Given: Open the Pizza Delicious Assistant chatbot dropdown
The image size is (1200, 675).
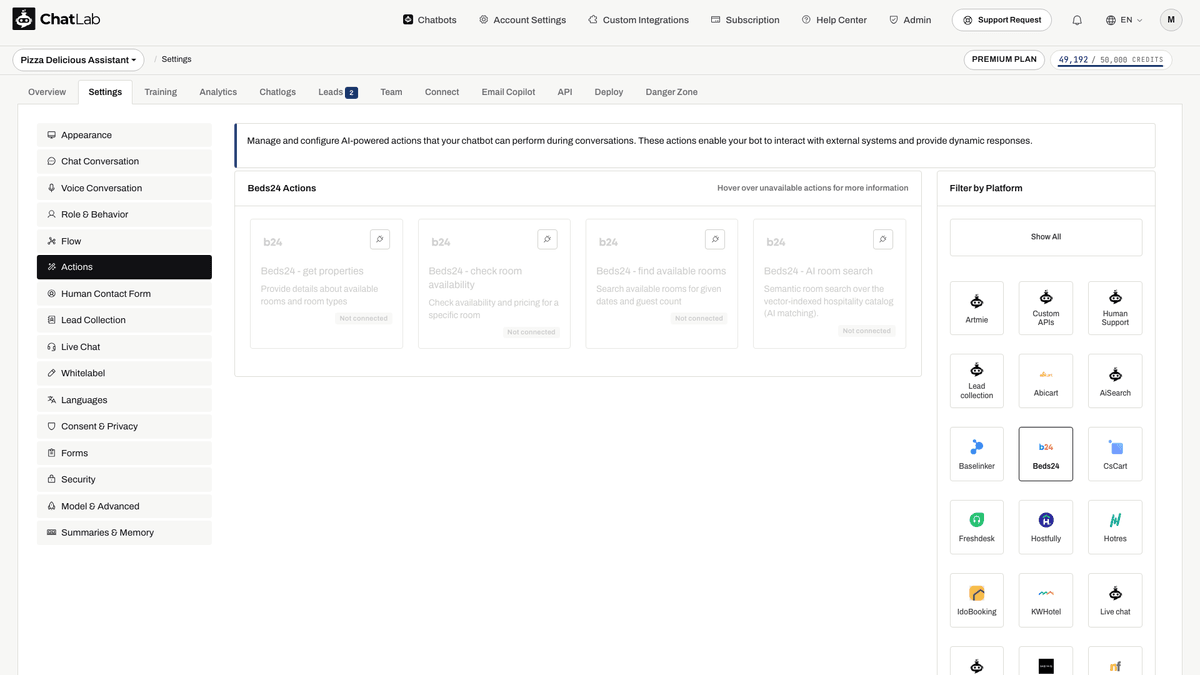Looking at the screenshot, I should click(78, 60).
